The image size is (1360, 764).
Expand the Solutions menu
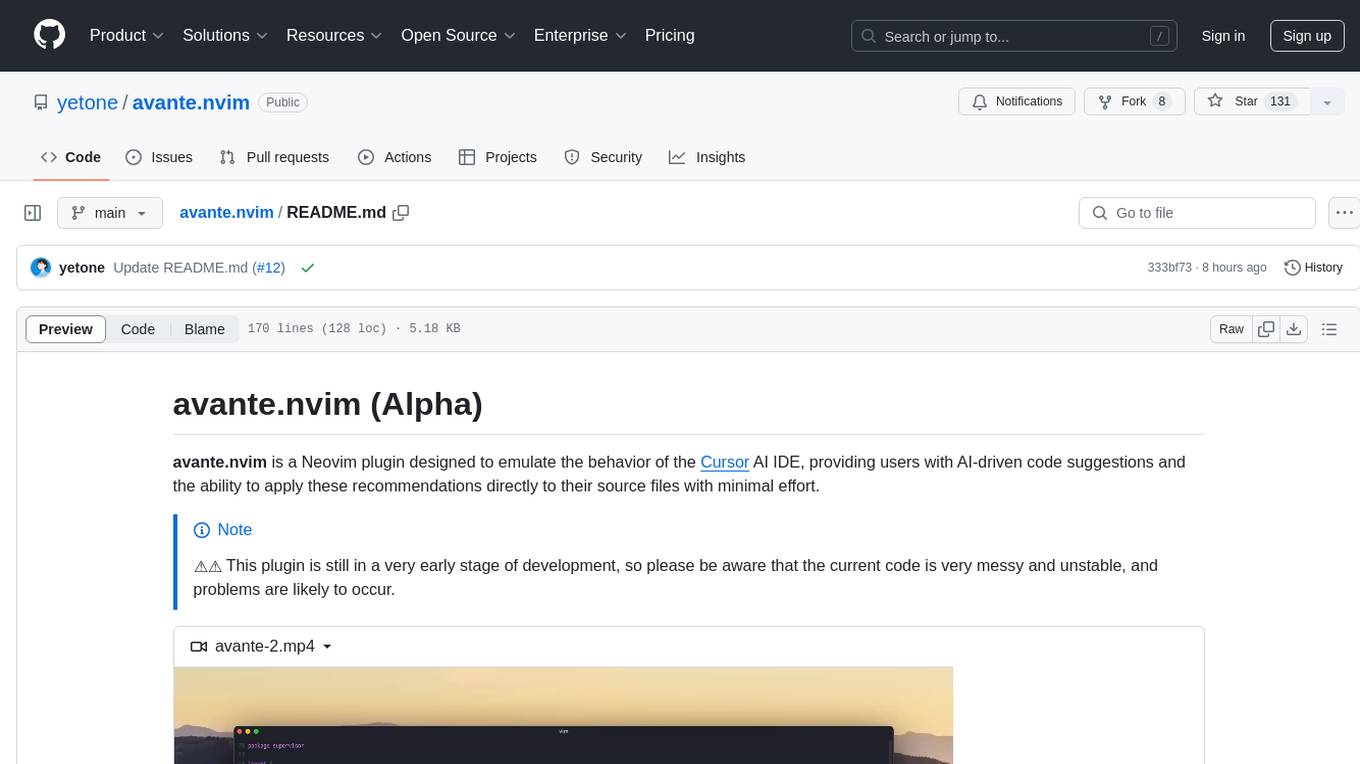(225, 35)
